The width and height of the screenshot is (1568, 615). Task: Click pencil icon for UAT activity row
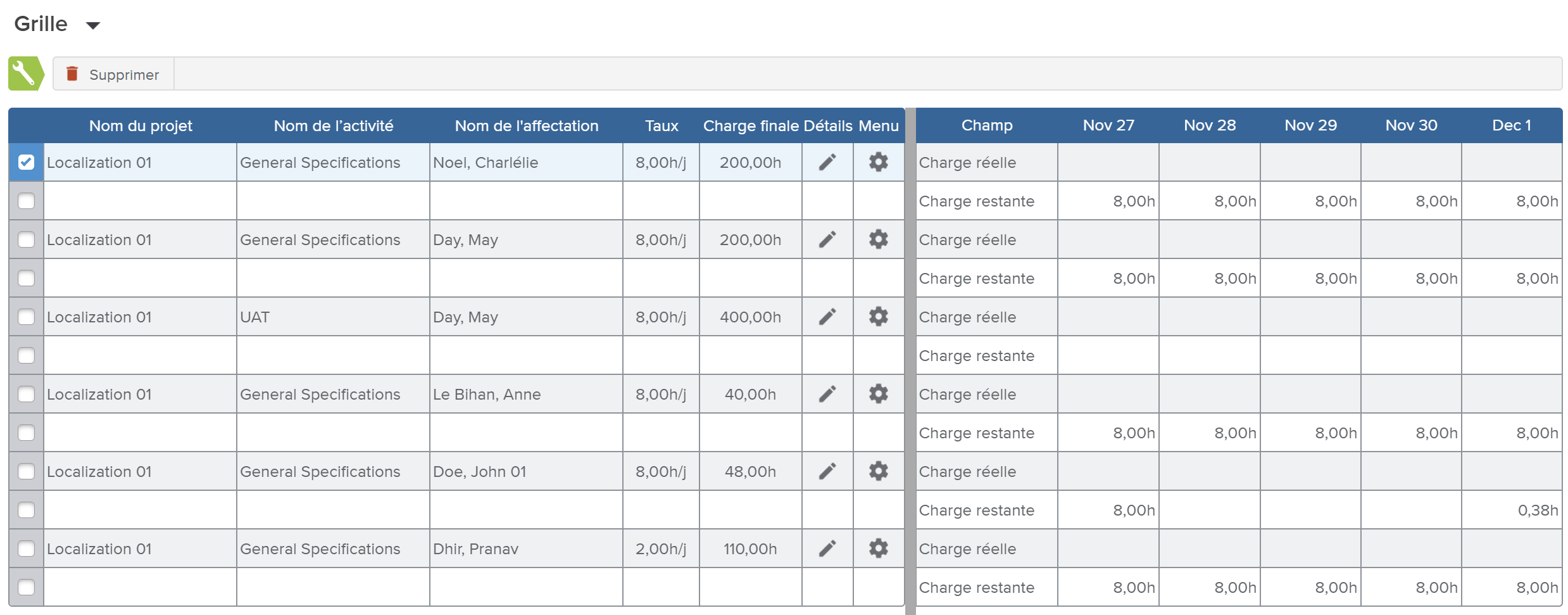827,317
